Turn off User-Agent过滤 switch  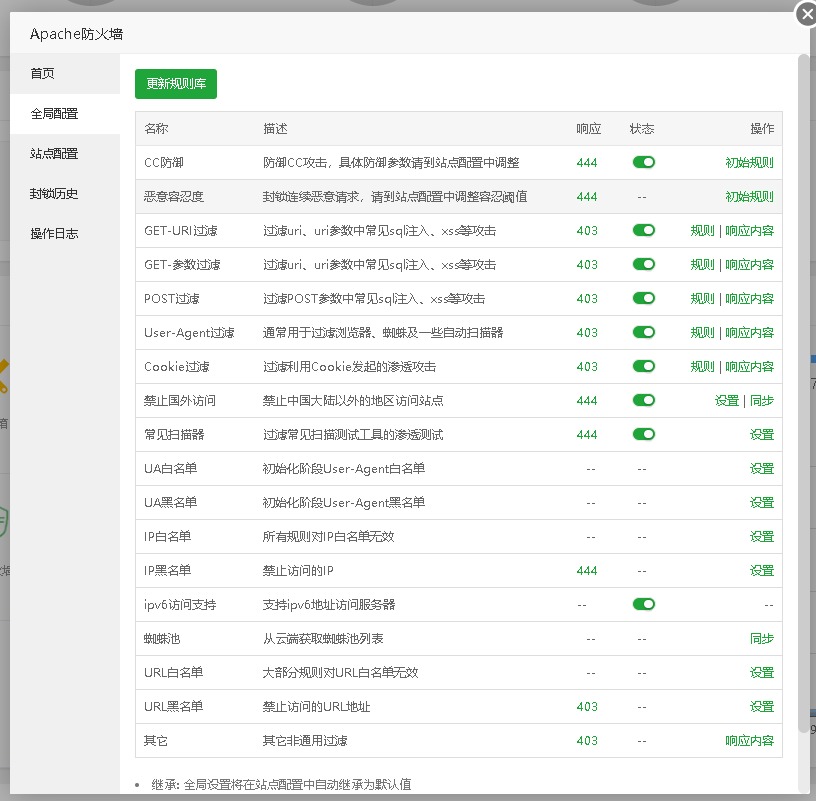(644, 332)
